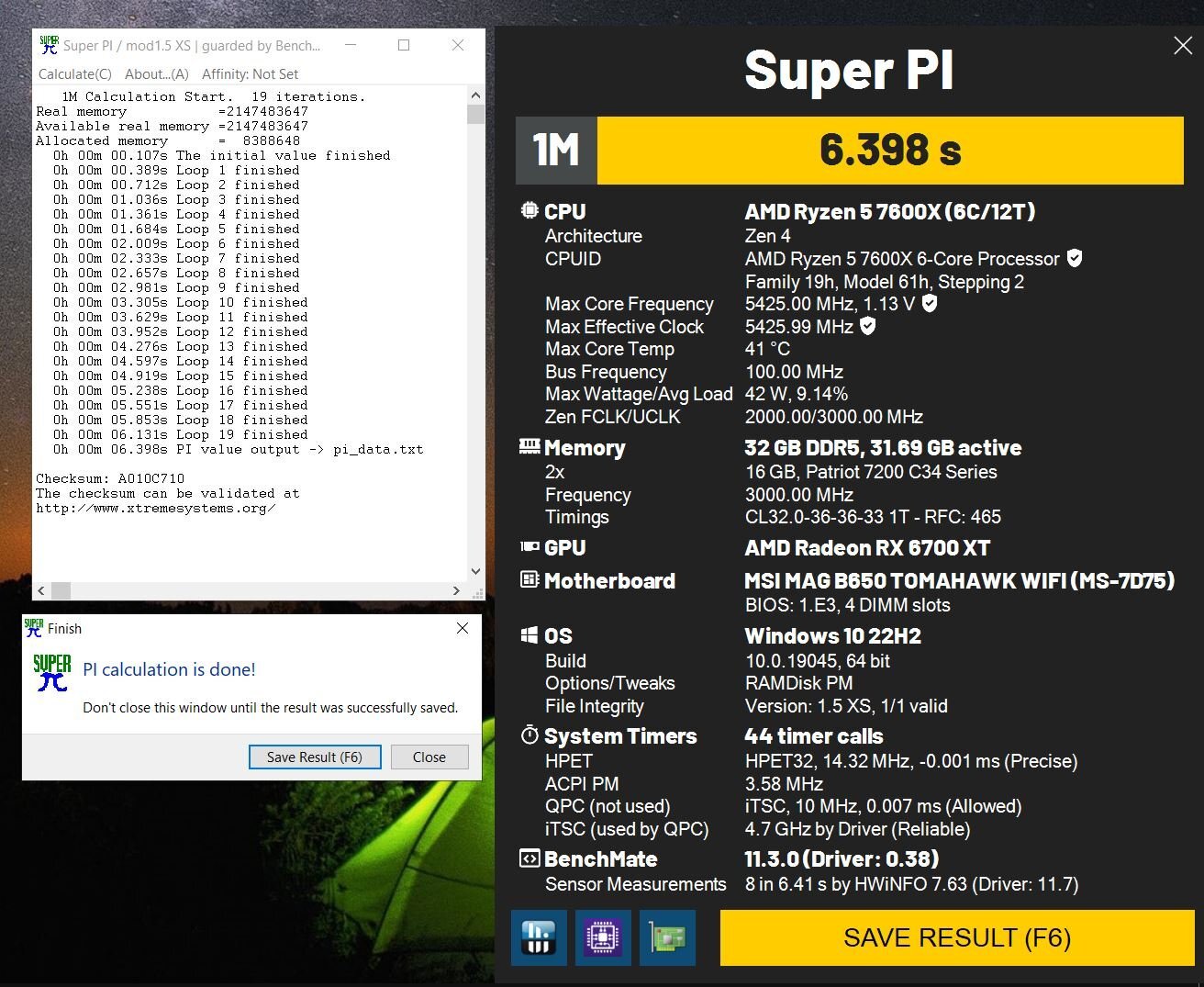
Task: Click the 'Windows 10 22H2' text
Action: click(832, 636)
